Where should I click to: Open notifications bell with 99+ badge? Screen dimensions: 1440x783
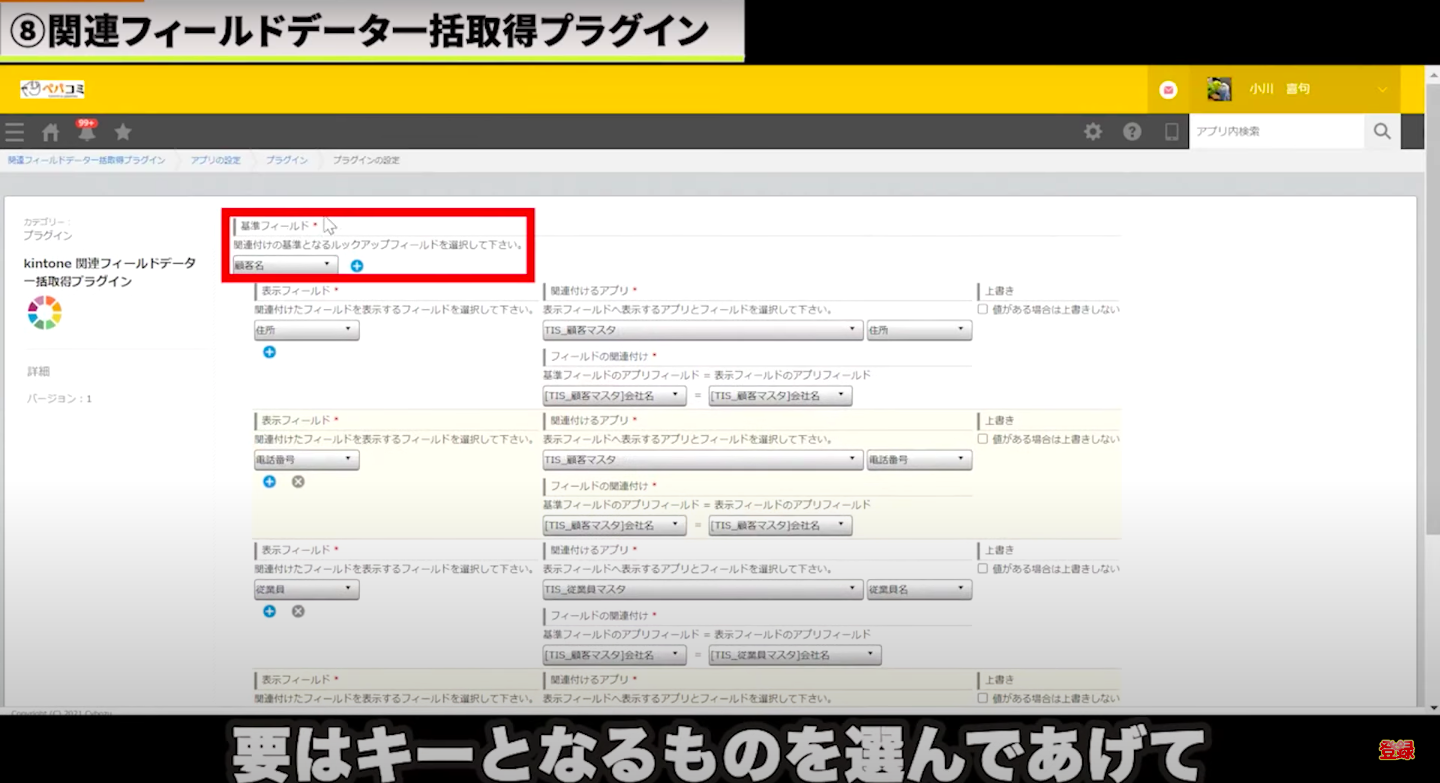pyautogui.click(x=87, y=132)
